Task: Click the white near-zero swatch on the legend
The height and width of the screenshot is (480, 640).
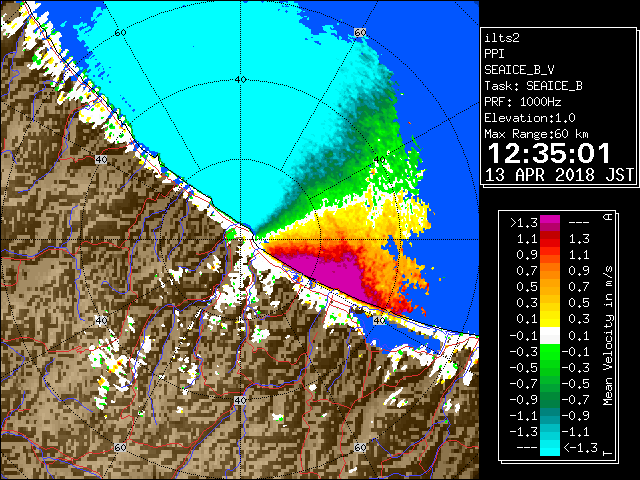Action: pos(550,336)
